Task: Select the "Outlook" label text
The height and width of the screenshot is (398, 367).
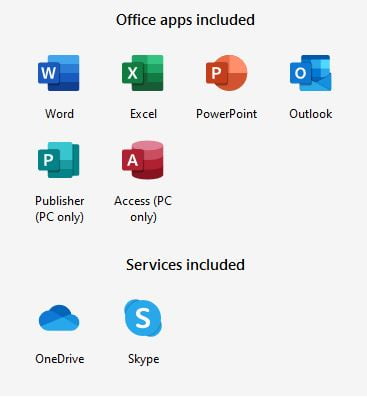Action: pos(311,114)
